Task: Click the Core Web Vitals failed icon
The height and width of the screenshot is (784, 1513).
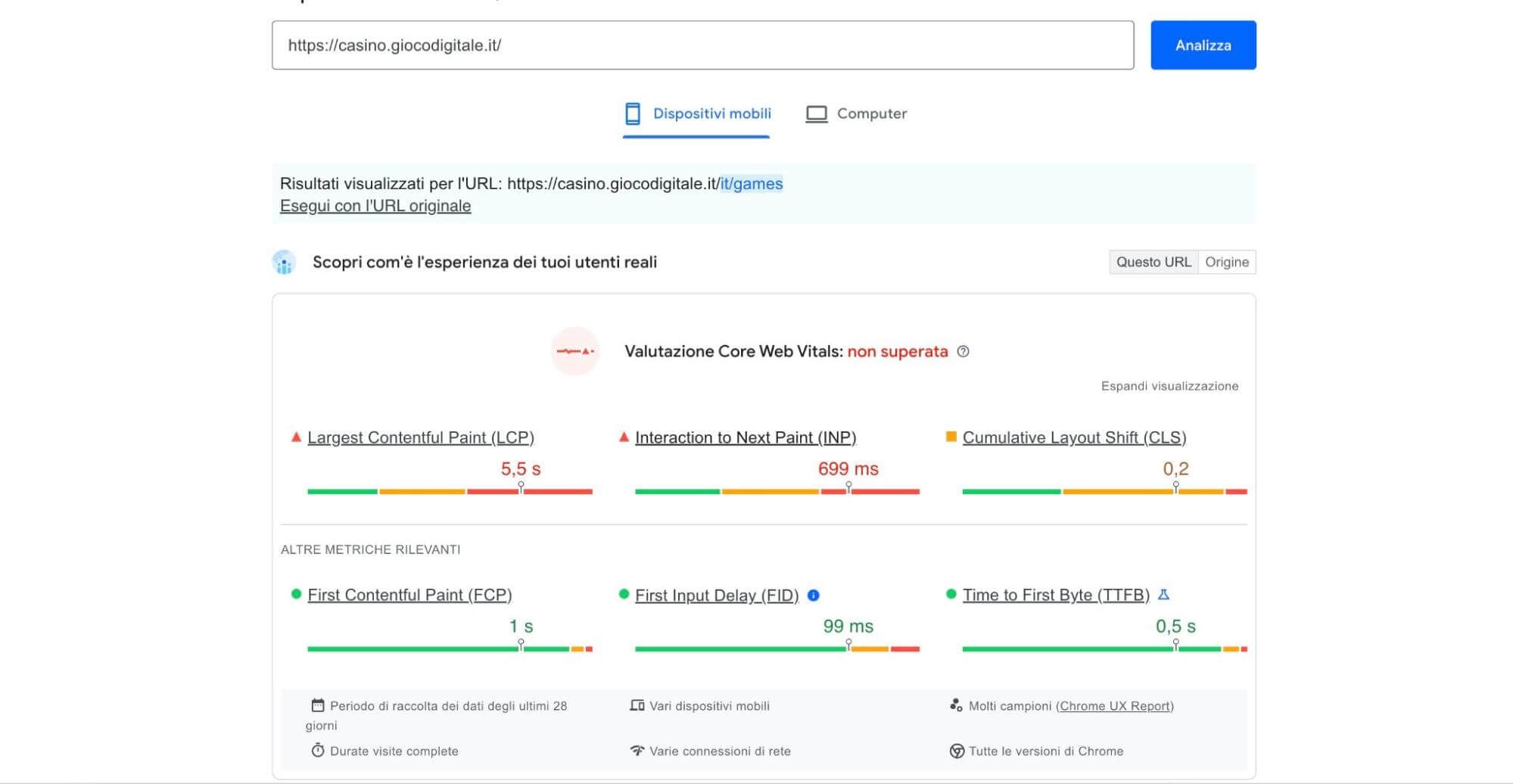Action: tap(575, 351)
